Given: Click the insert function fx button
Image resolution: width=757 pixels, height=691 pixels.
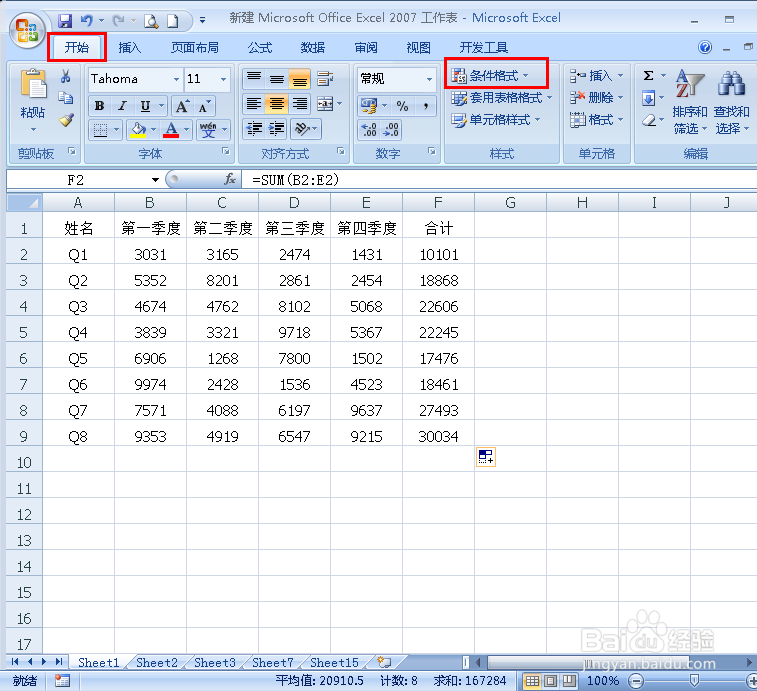Looking at the screenshot, I should pos(230,180).
